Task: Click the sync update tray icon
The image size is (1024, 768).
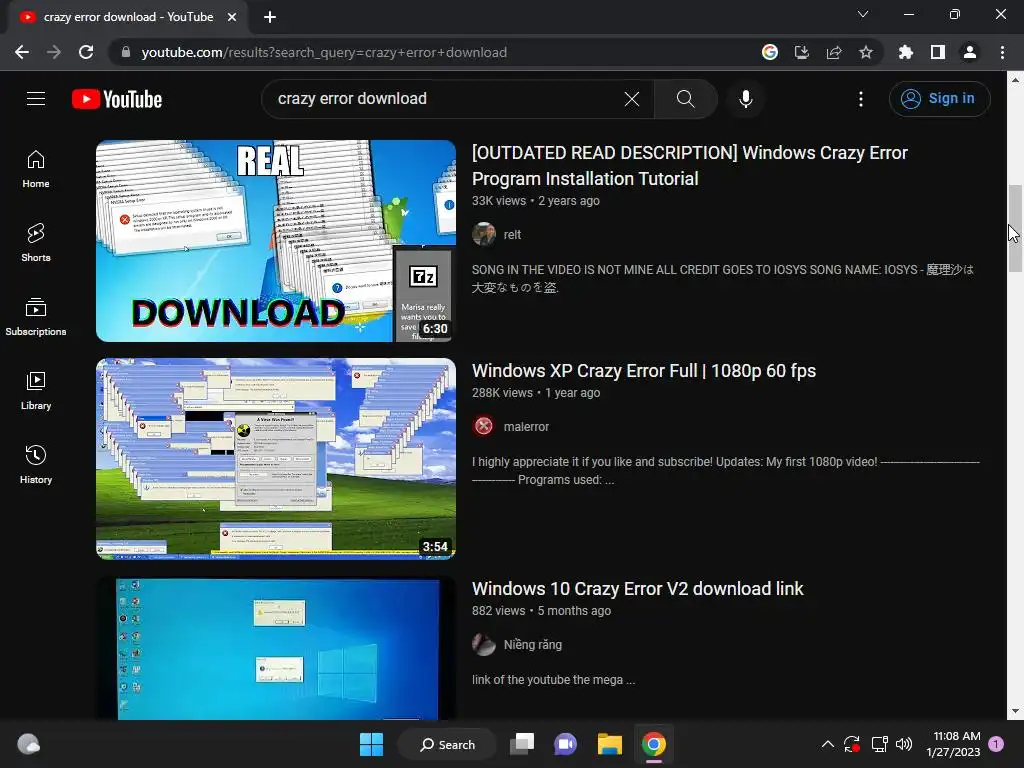Action: tap(852, 744)
